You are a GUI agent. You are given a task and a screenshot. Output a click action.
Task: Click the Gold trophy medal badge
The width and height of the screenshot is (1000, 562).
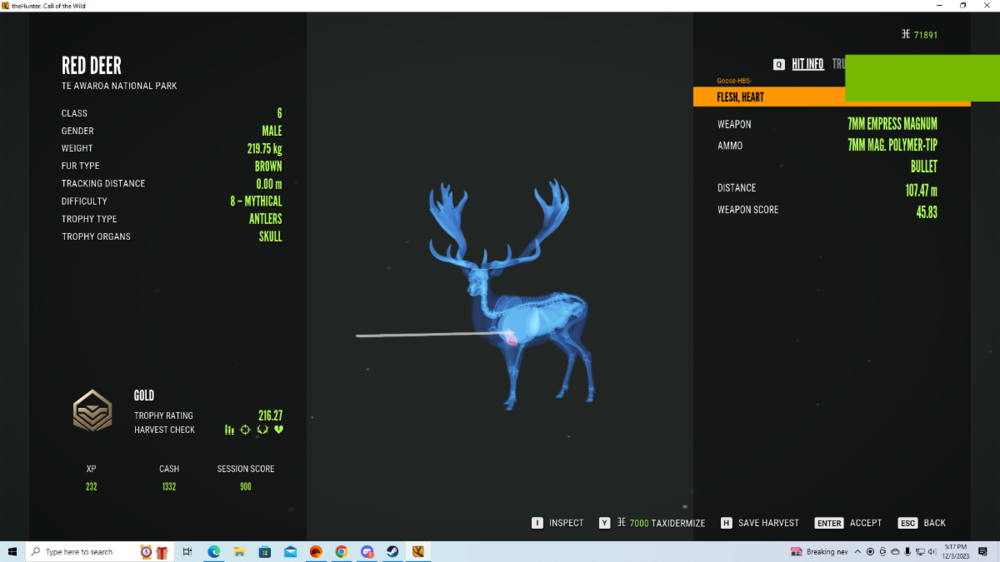pyautogui.click(x=92, y=410)
